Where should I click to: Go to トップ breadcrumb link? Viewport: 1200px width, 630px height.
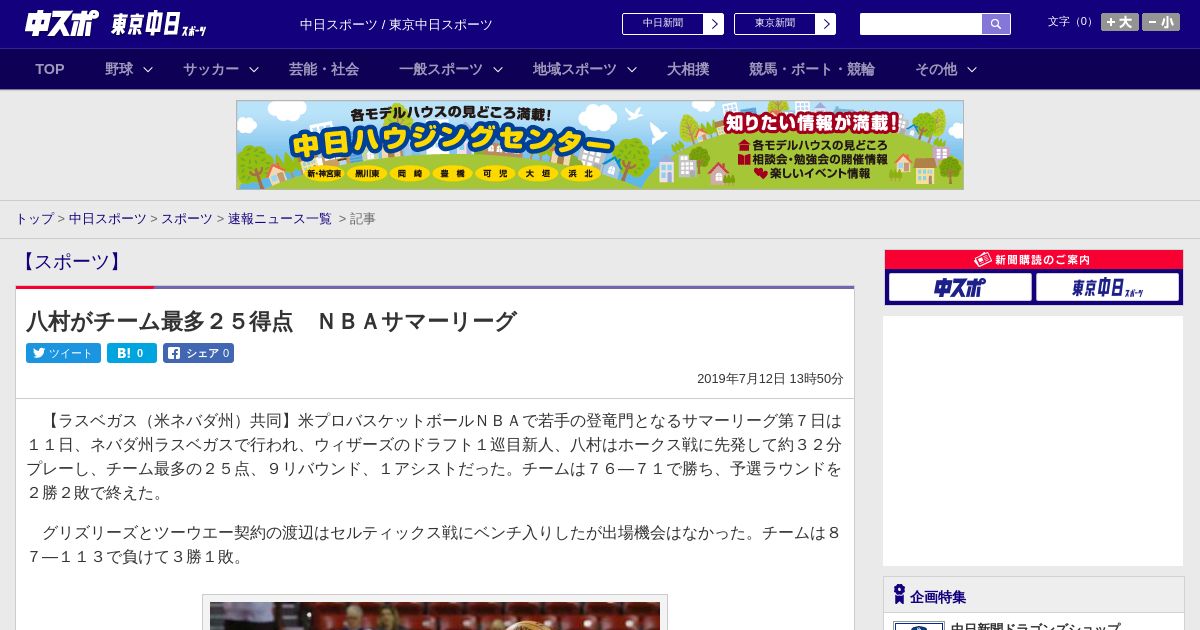pos(34,218)
